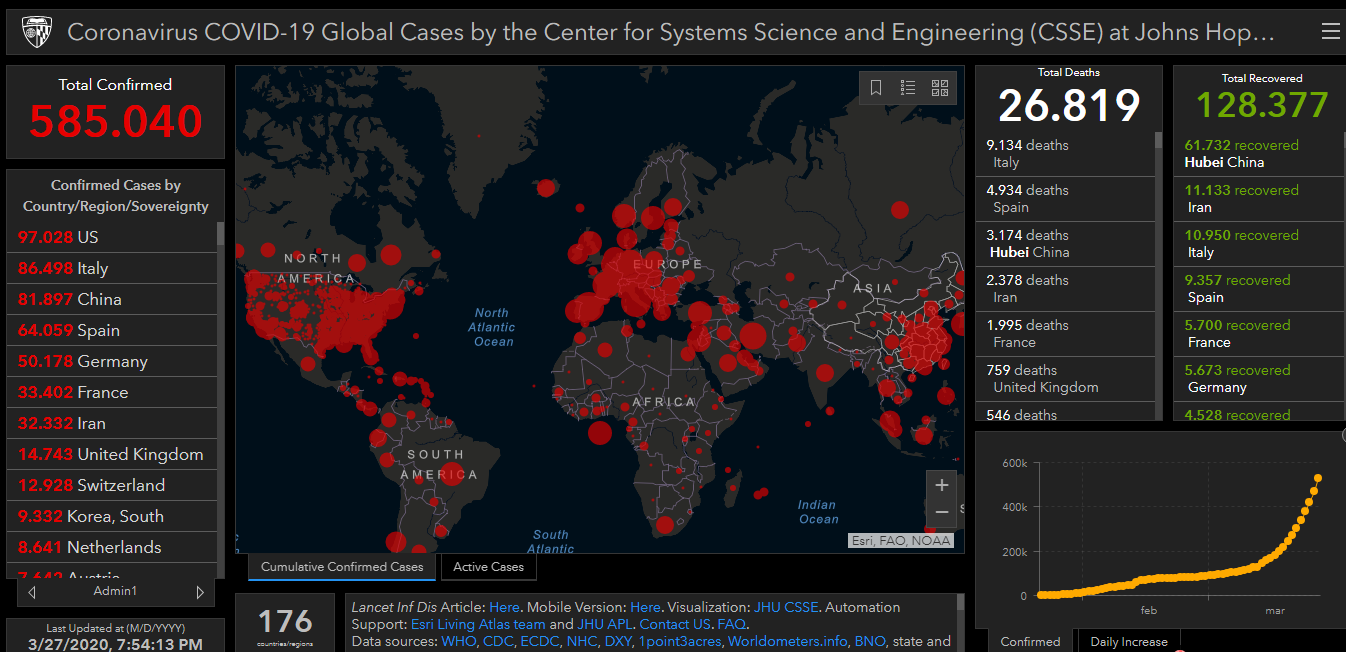Select the Admin1 list tab

[116, 591]
